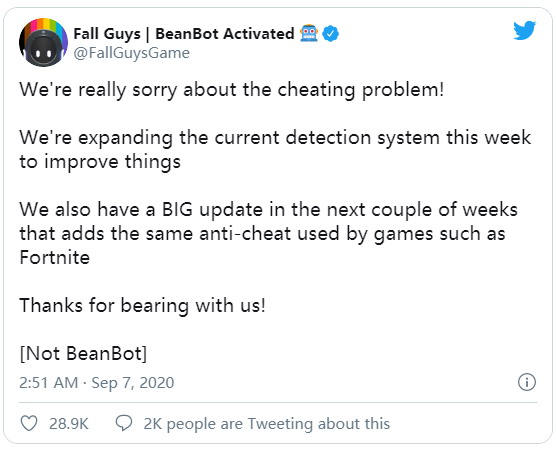Click the Fall Guys | BeanBot Activated name
Screen dimensions: 556x449
point(184,34)
